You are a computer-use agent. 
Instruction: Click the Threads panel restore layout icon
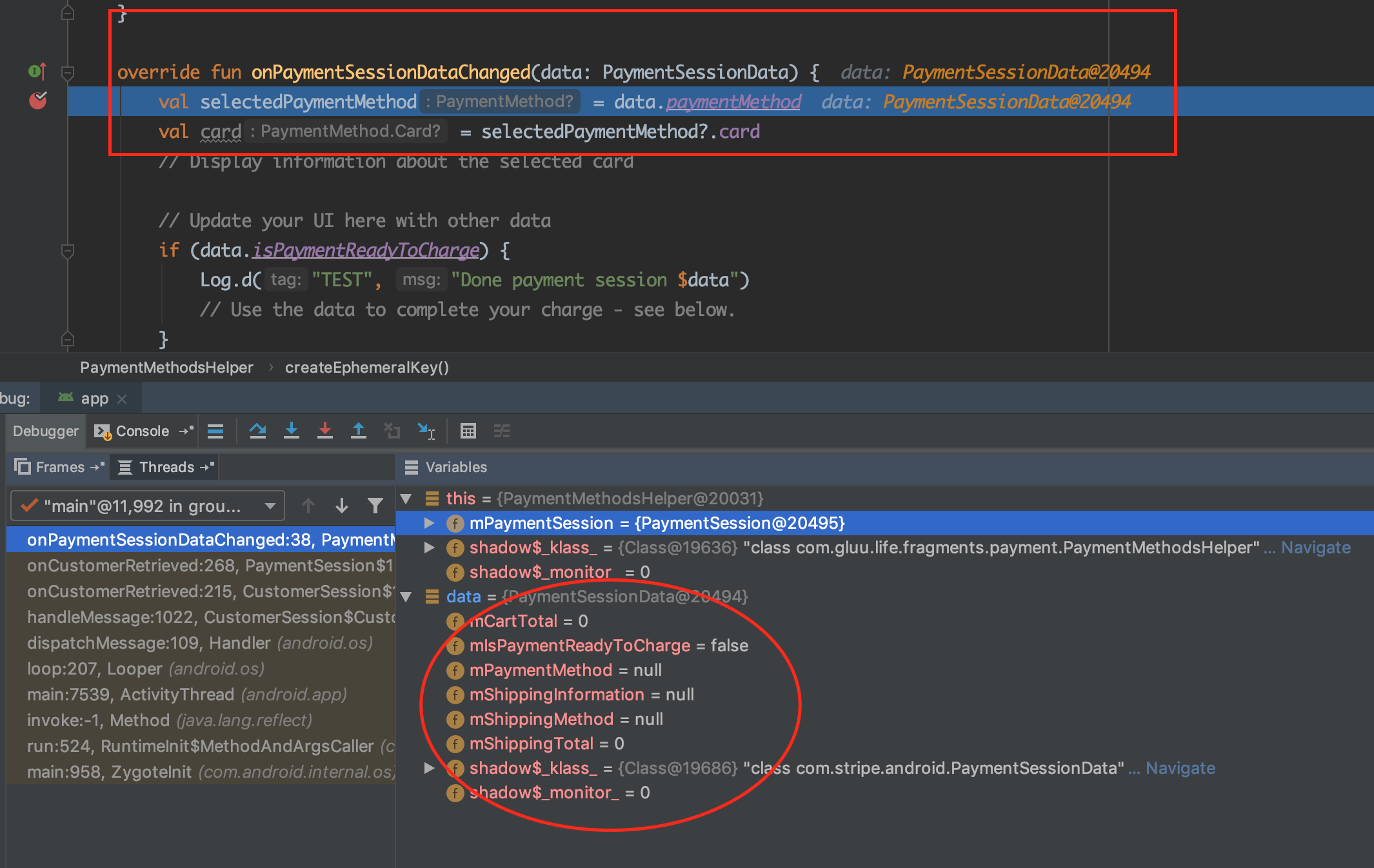(207, 467)
